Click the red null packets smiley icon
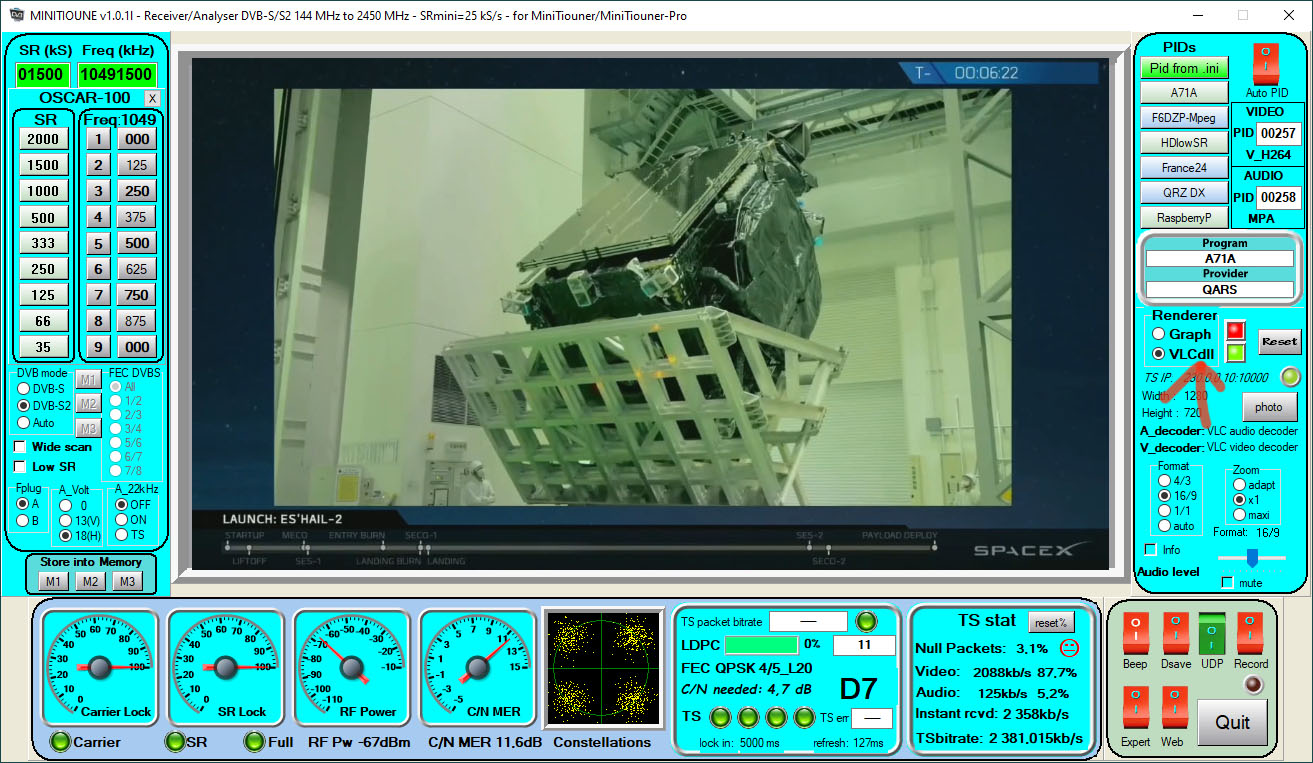1313x763 pixels. point(1069,647)
